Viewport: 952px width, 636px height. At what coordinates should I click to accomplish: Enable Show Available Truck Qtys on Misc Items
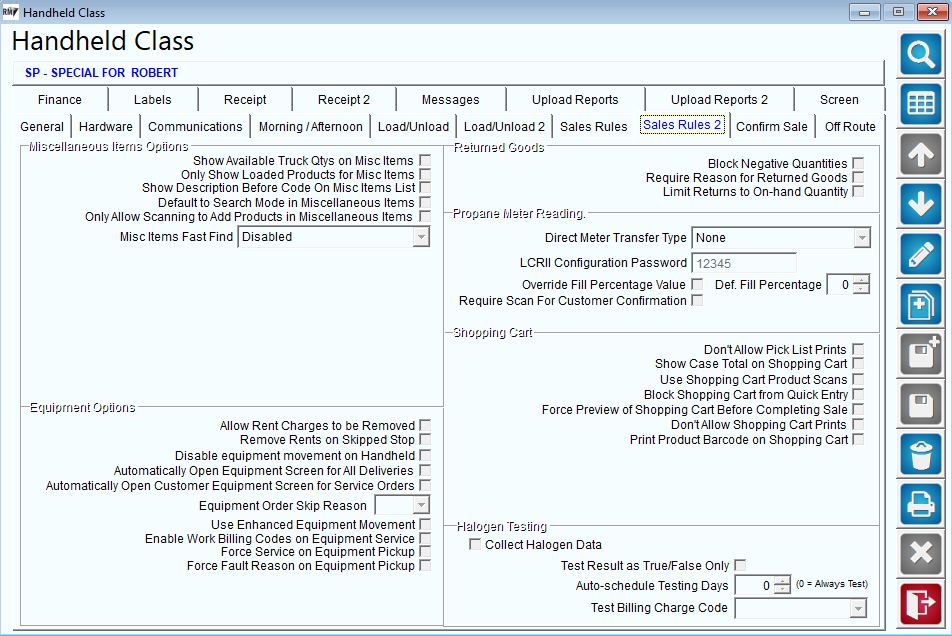425,160
